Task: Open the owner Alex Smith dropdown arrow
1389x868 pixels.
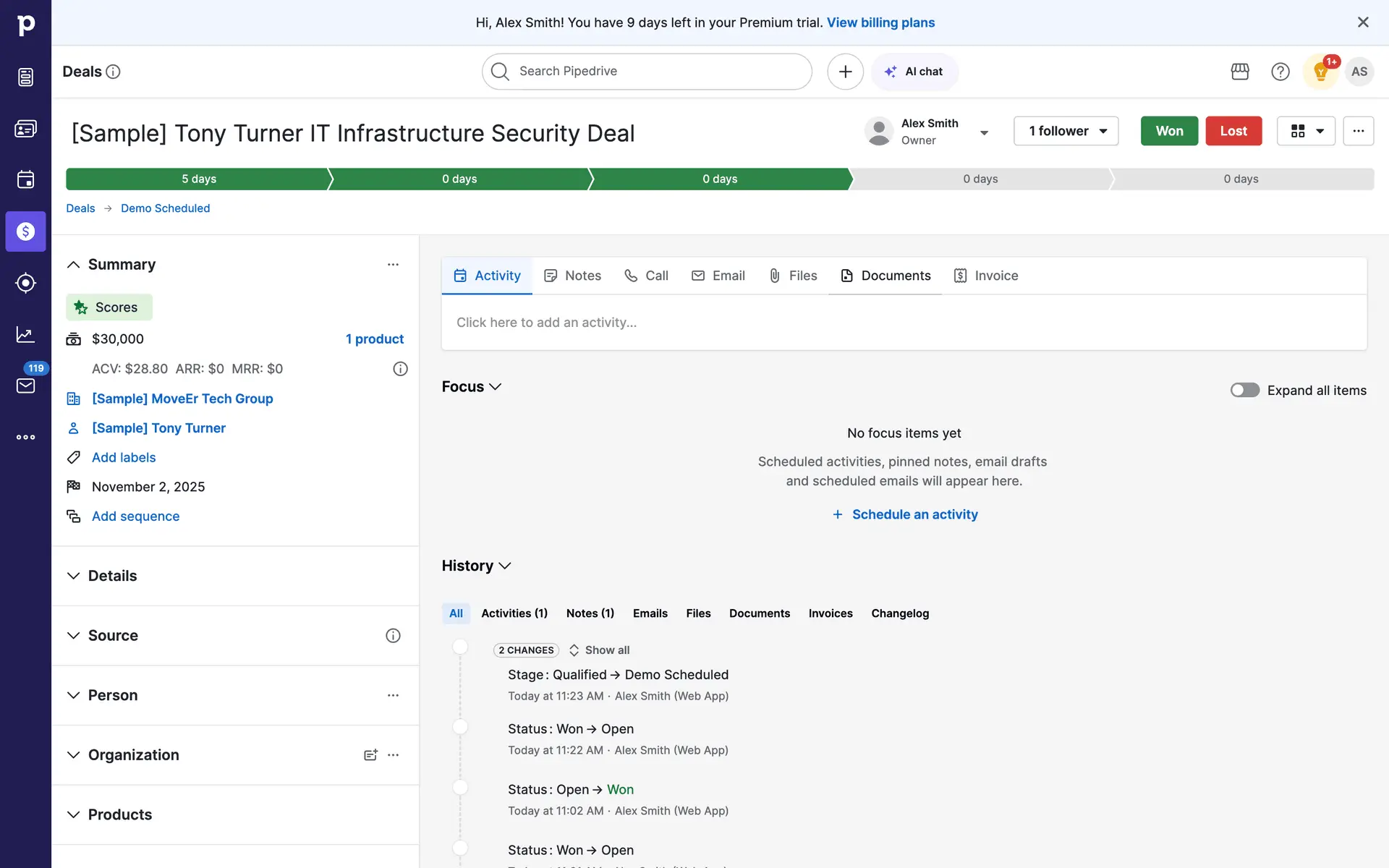Action: pyautogui.click(x=984, y=132)
